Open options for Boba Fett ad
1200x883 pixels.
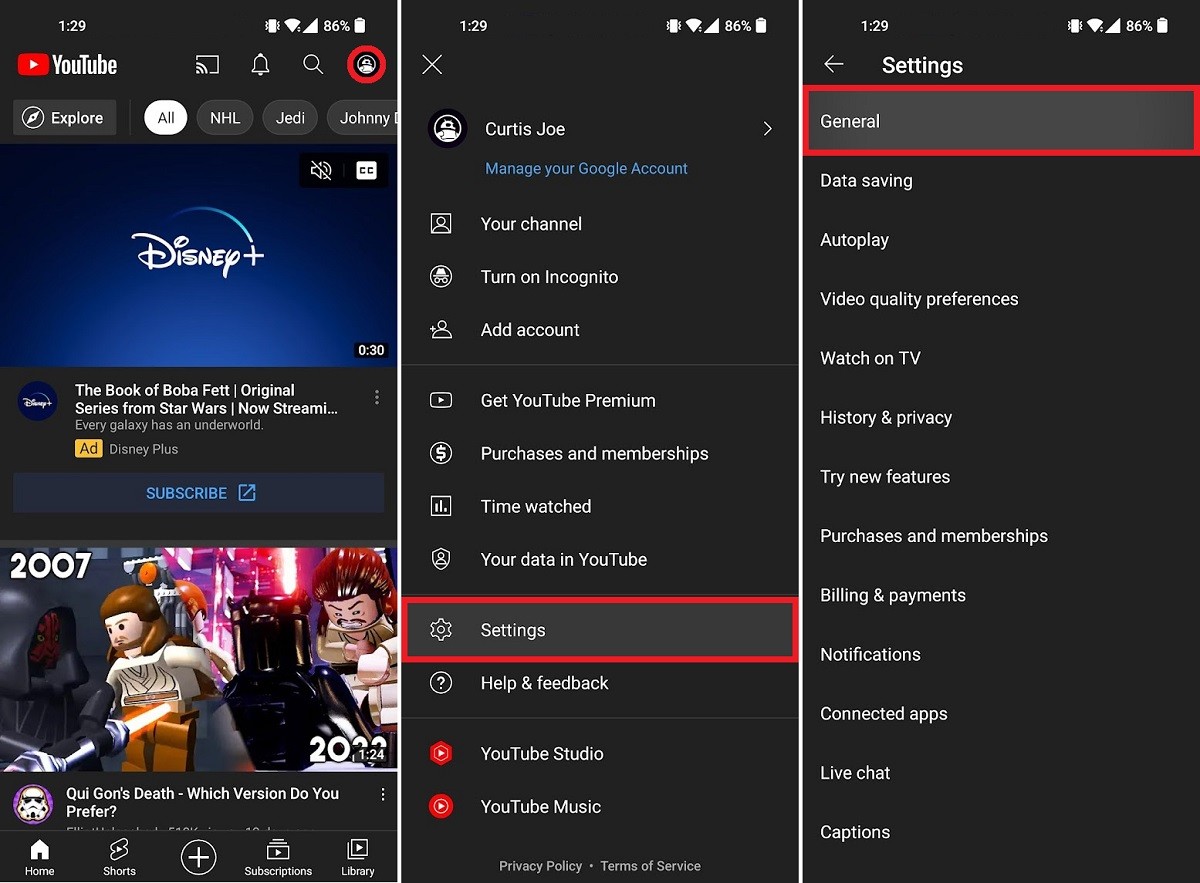coord(377,398)
